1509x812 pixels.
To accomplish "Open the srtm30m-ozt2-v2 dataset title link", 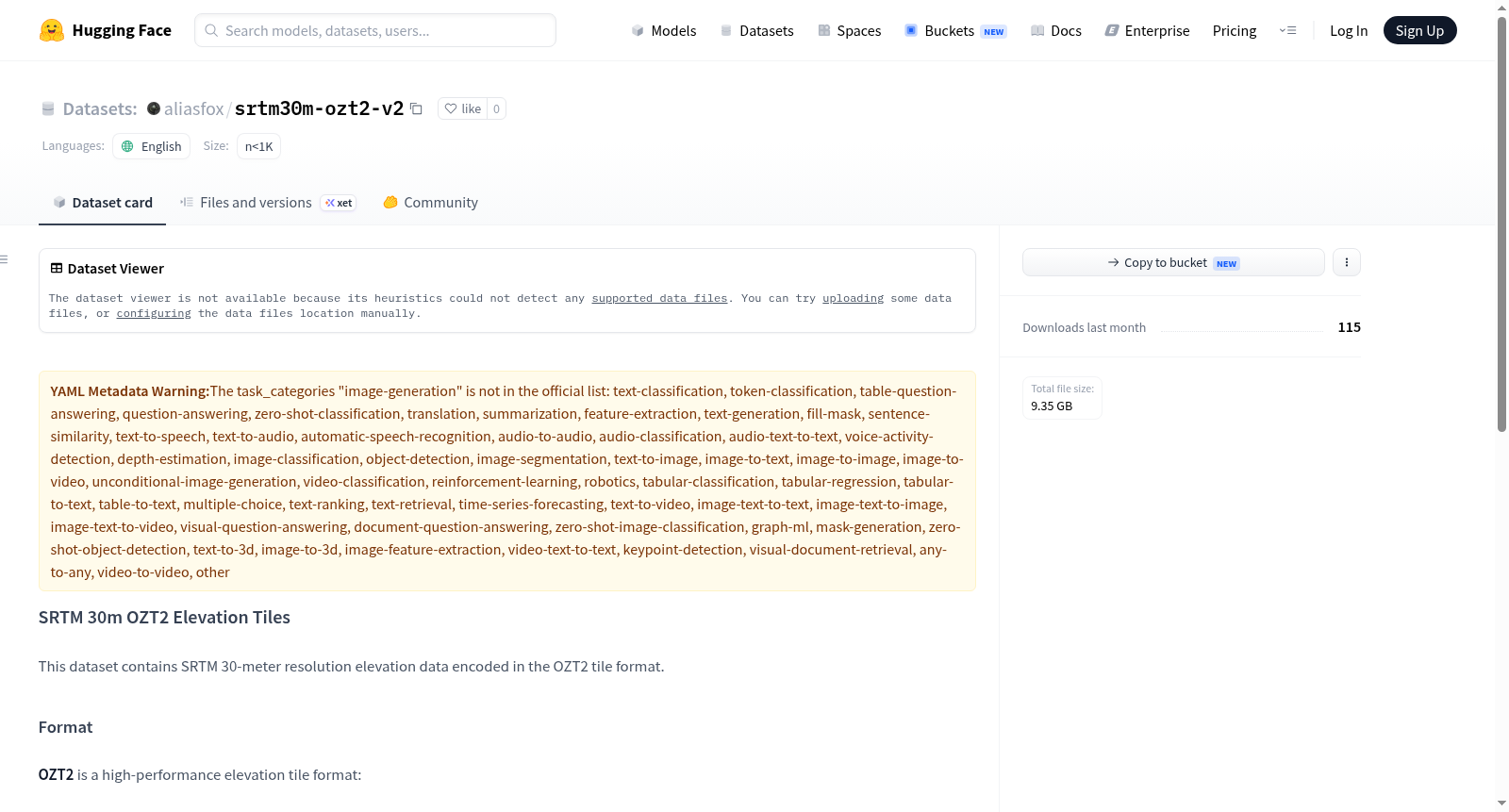I will pyautogui.click(x=319, y=108).
